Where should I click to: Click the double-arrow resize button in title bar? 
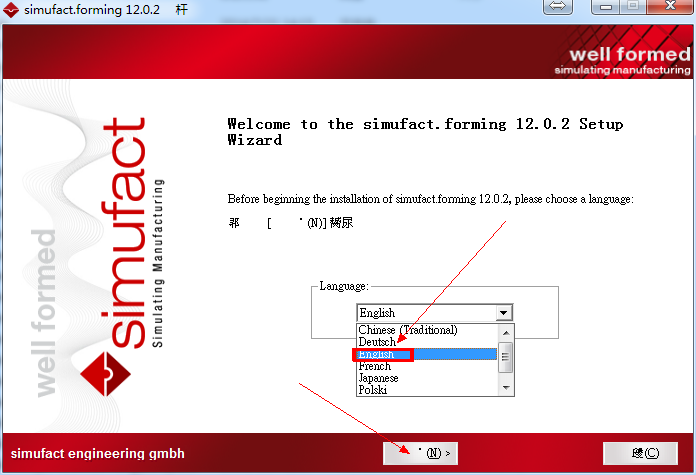(x=558, y=7)
